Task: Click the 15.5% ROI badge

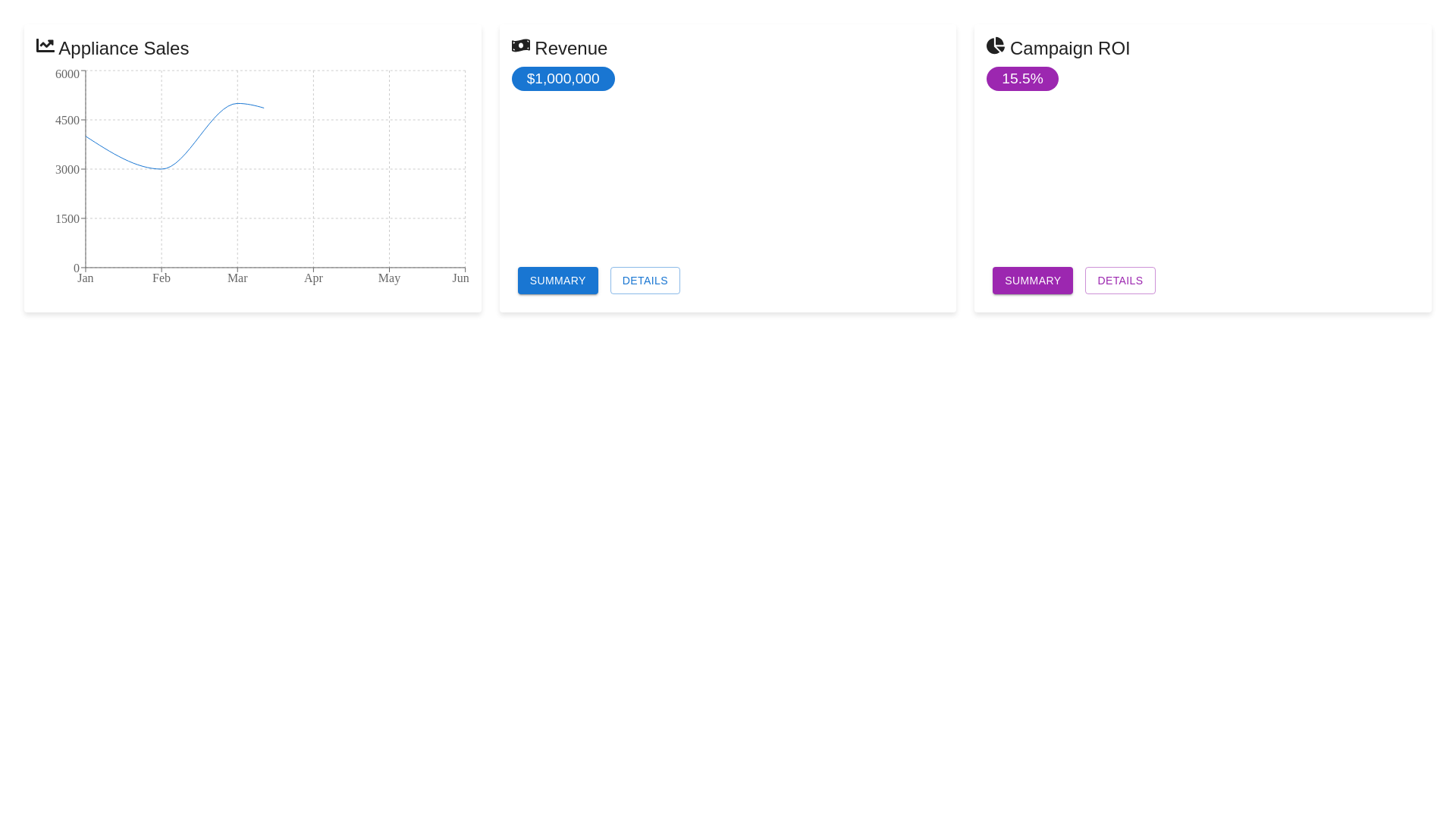Action: tap(1022, 79)
